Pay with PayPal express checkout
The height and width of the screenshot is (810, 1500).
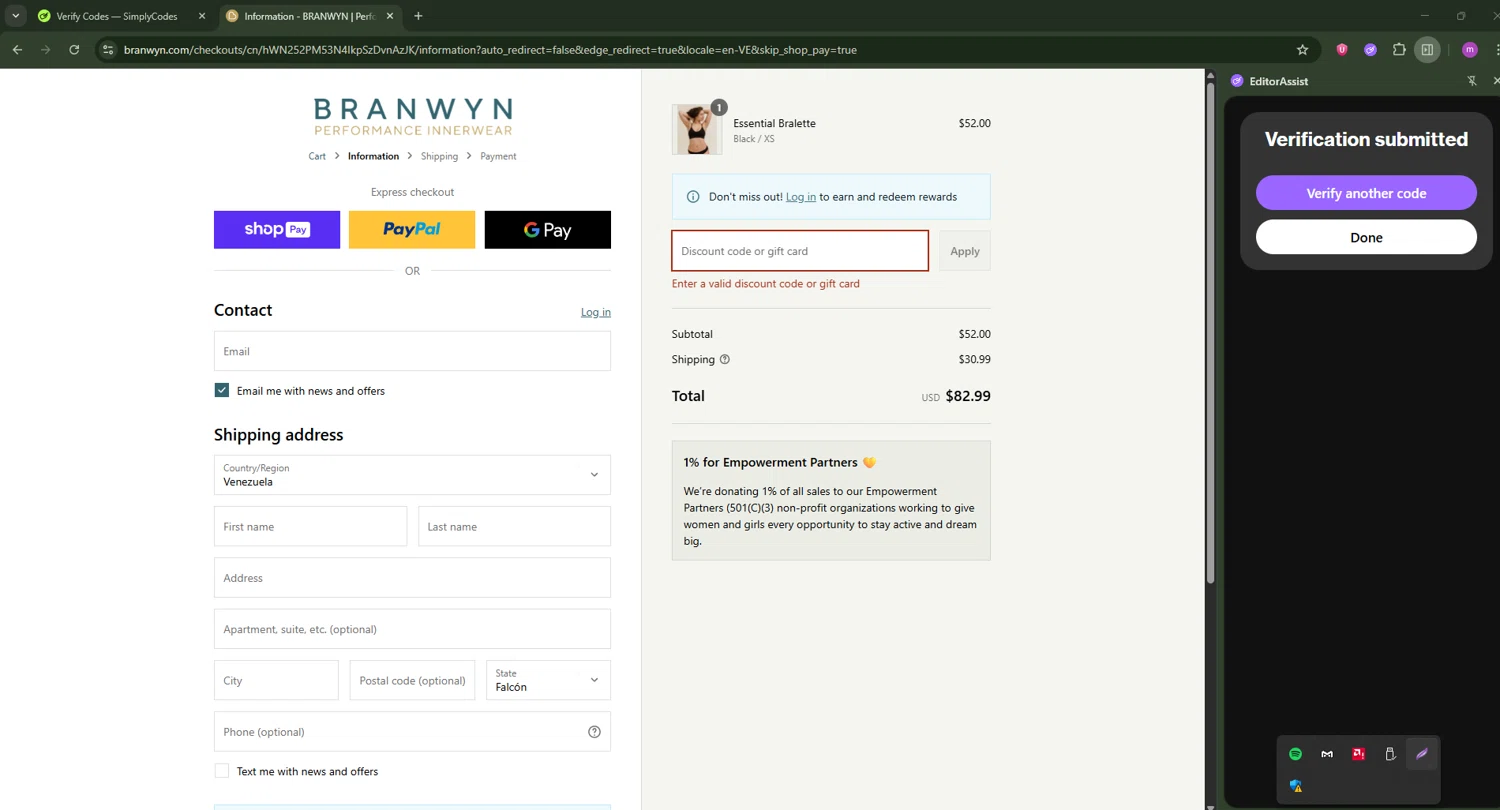point(412,230)
